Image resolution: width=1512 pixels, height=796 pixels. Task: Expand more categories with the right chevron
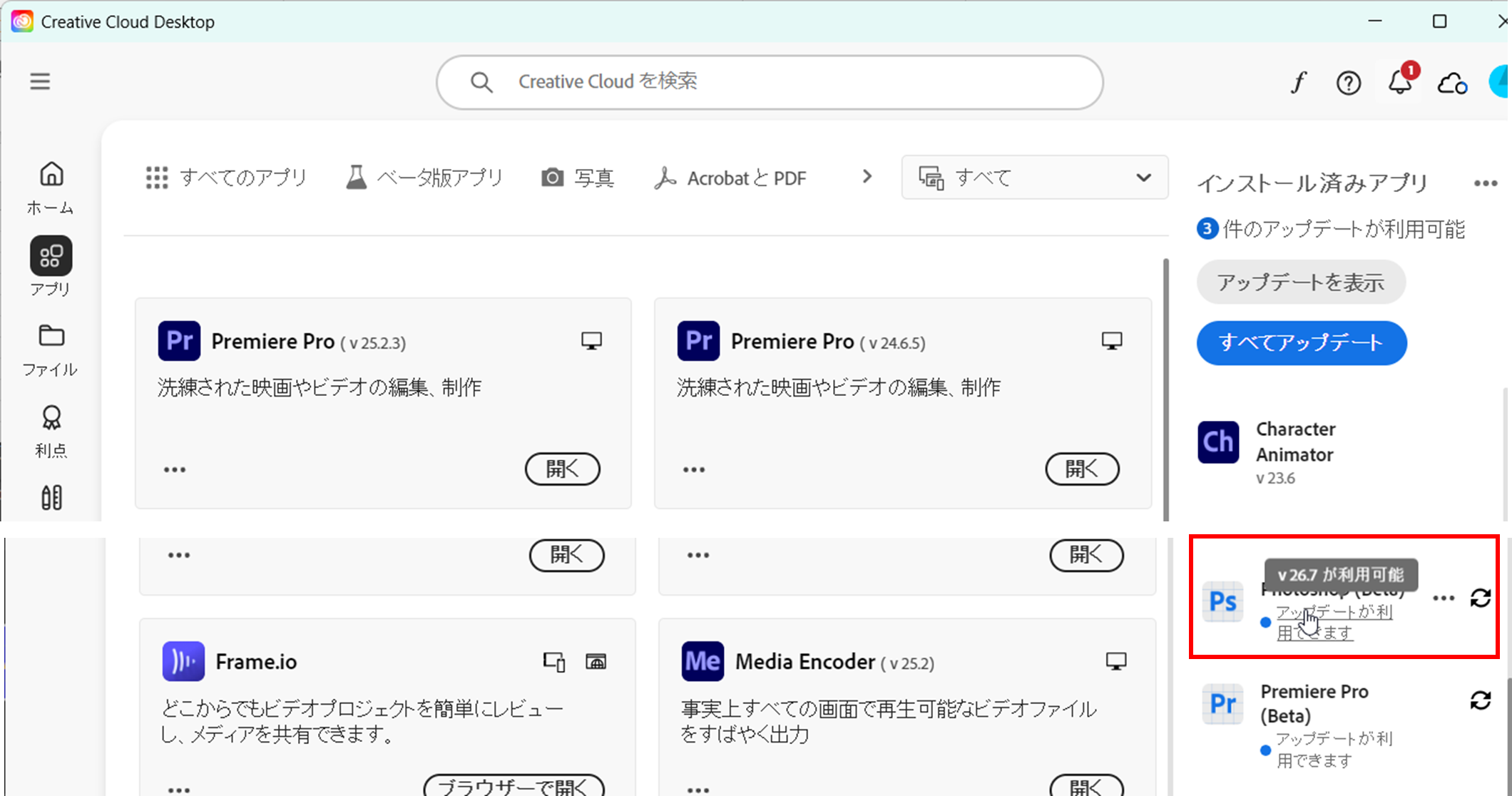(x=866, y=176)
